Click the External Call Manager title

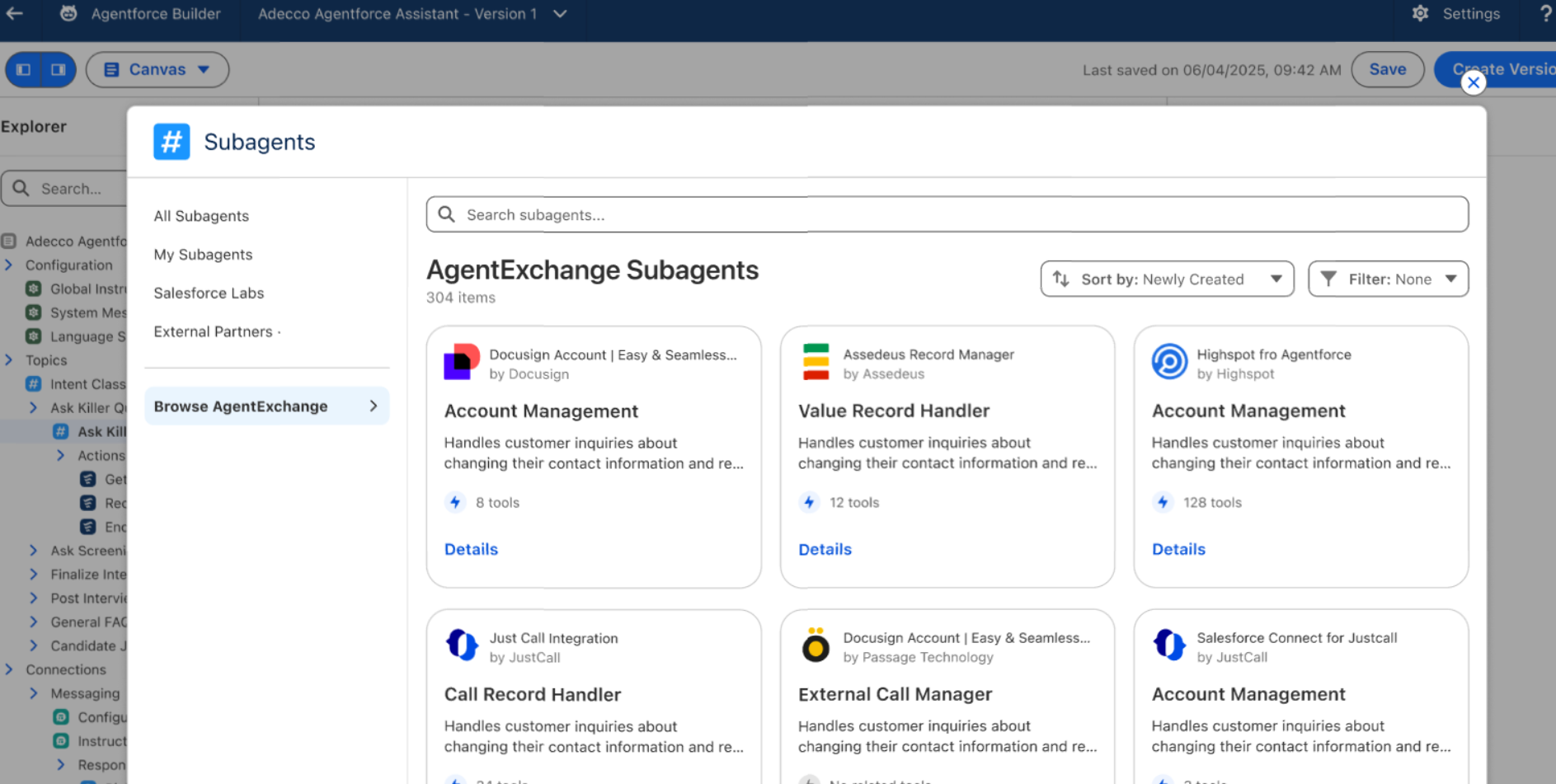[x=895, y=694]
